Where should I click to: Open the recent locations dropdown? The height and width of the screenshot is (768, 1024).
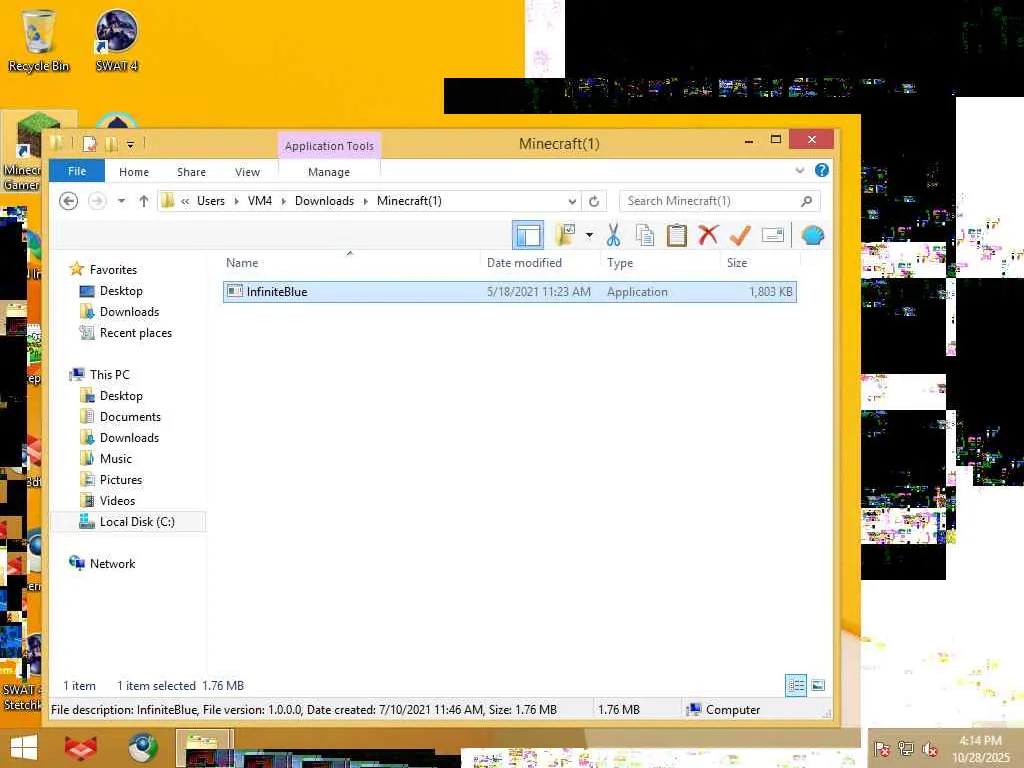tap(121, 200)
